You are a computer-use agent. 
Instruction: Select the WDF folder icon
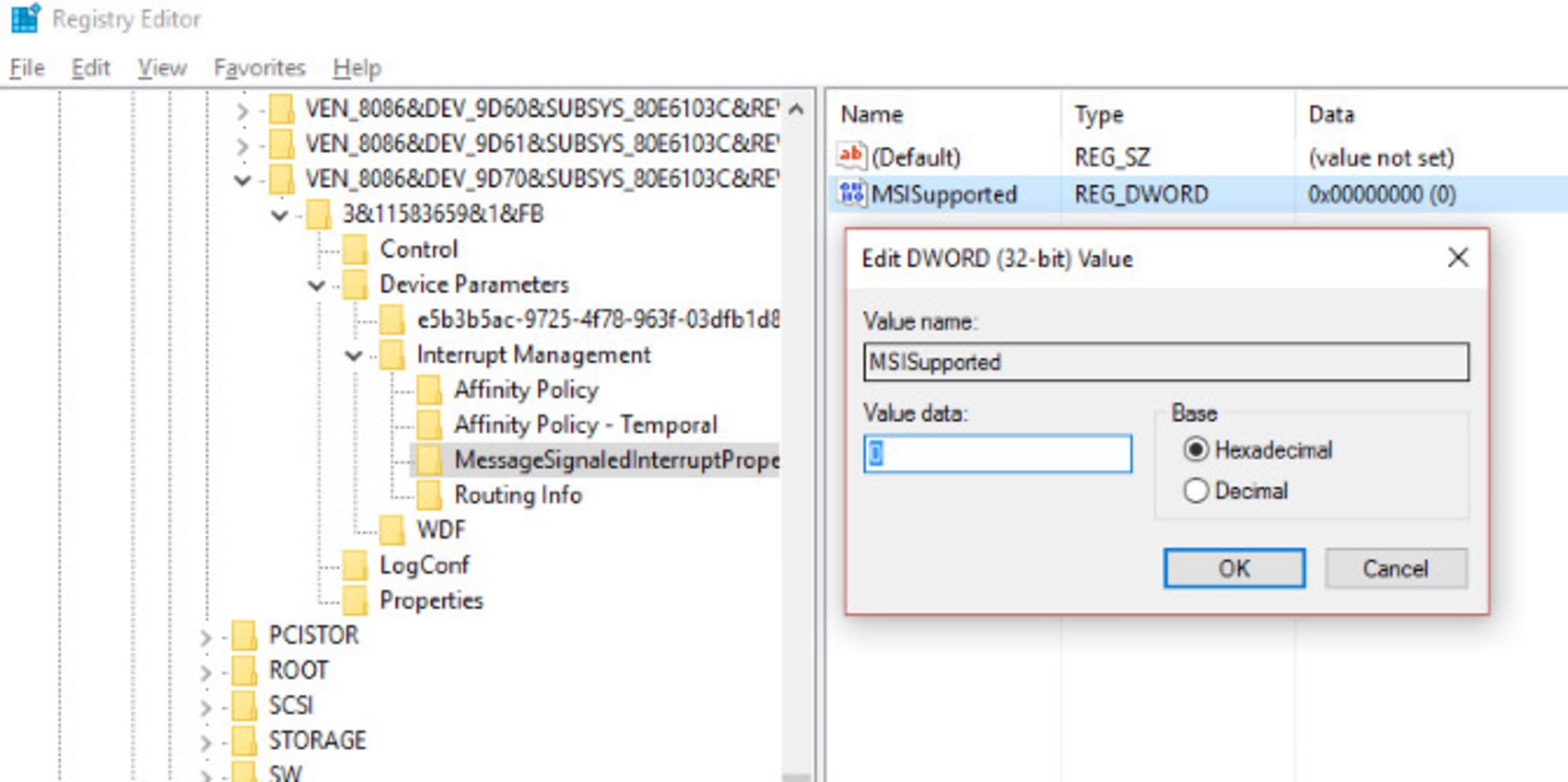click(392, 530)
